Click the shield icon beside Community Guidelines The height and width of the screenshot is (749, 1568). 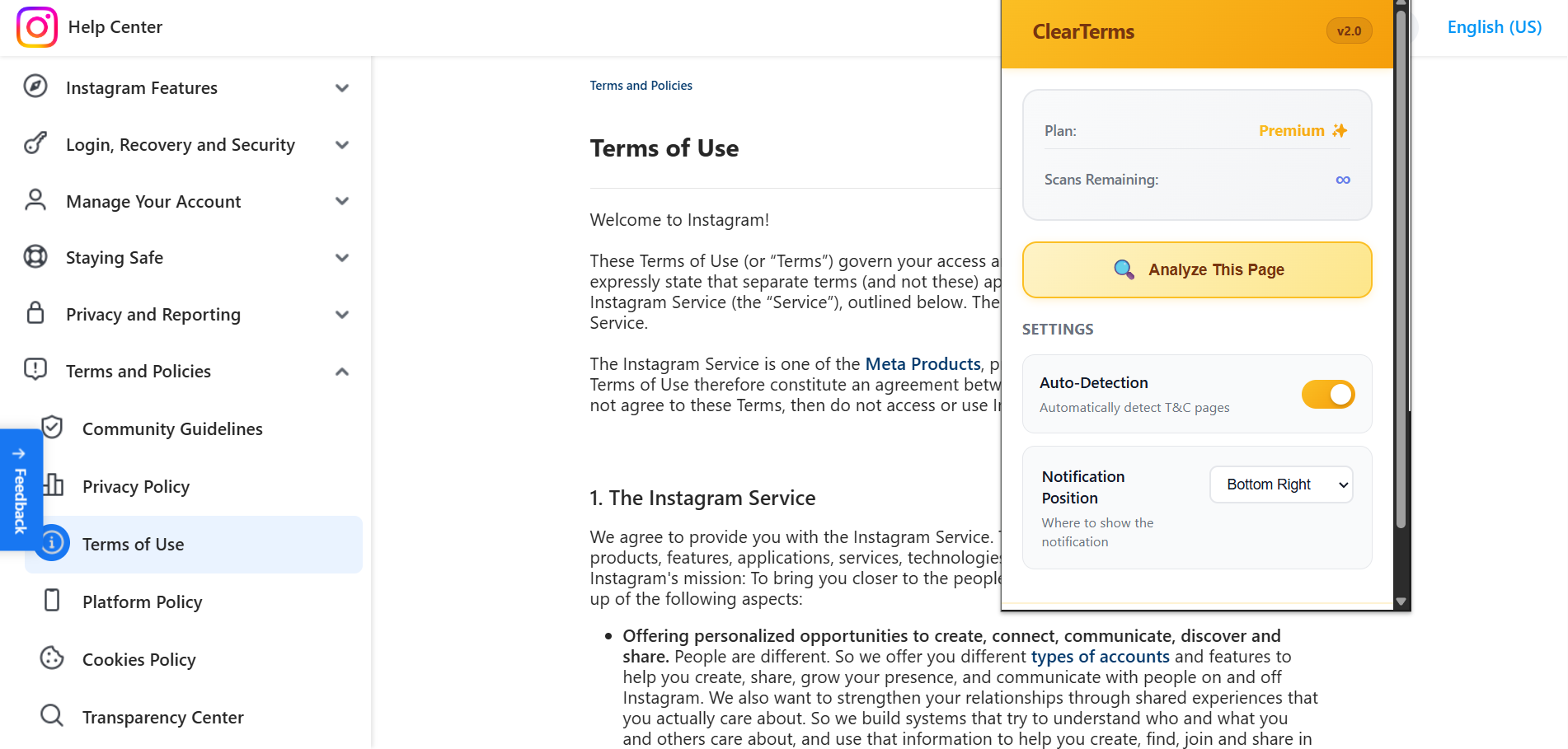click(x=52, y=427)
